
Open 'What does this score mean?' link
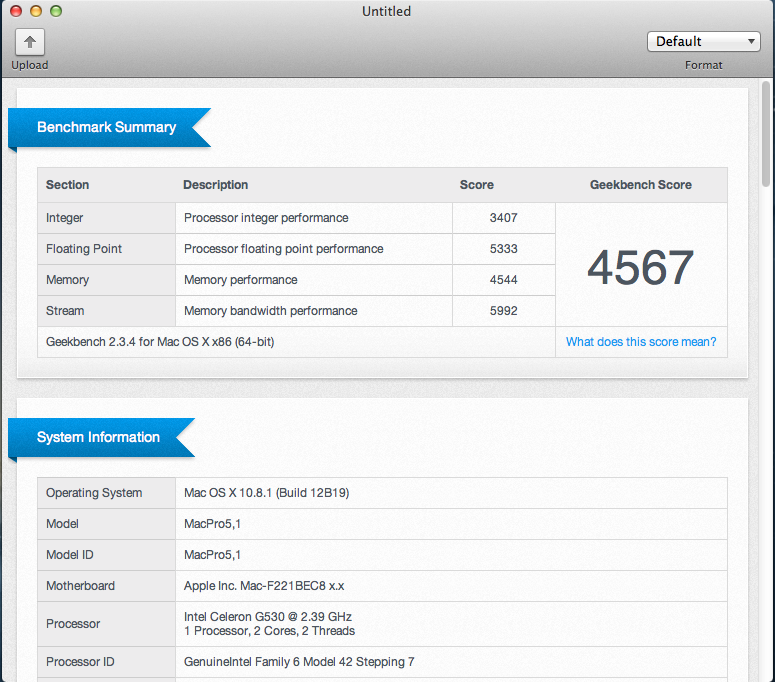point(641,341)
